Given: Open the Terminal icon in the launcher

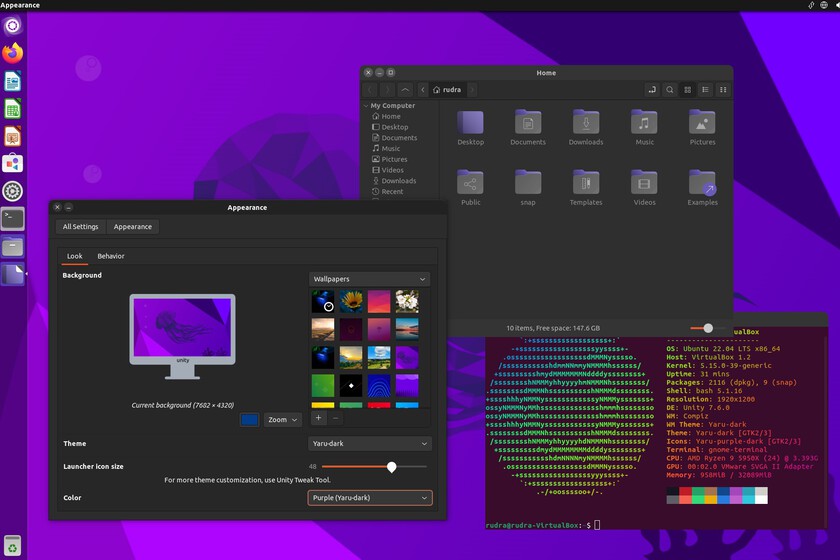Looking at the screenshot, I should pos(13,217).
